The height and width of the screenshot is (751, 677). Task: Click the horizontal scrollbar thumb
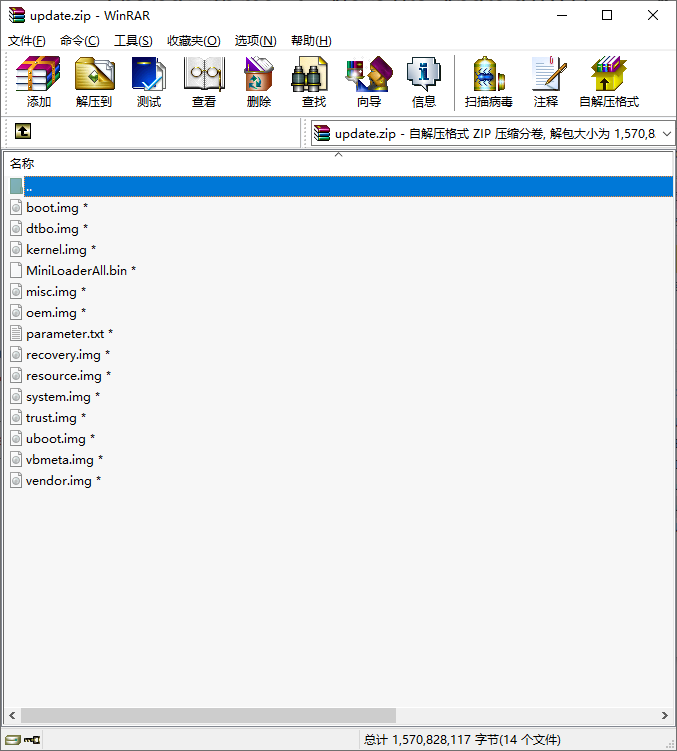pos(208,716)
